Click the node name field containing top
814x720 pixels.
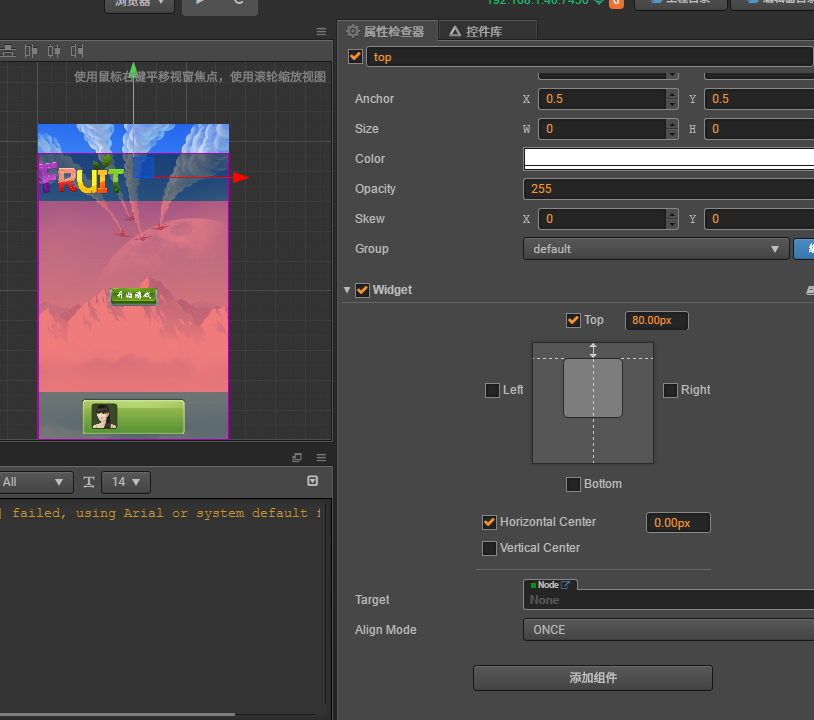(589, 57)
